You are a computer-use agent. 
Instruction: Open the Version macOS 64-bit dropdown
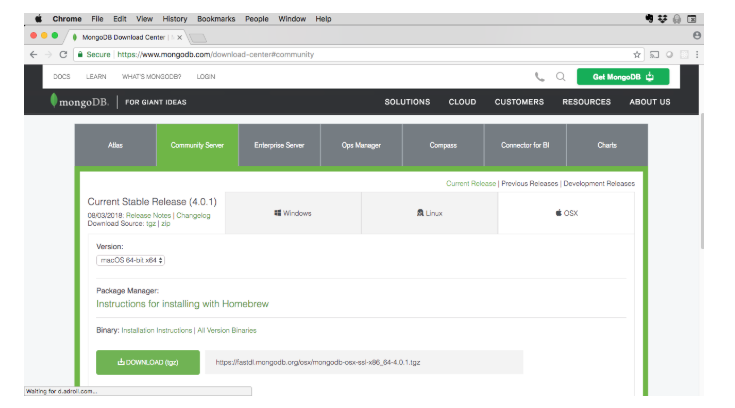point(131,260)
